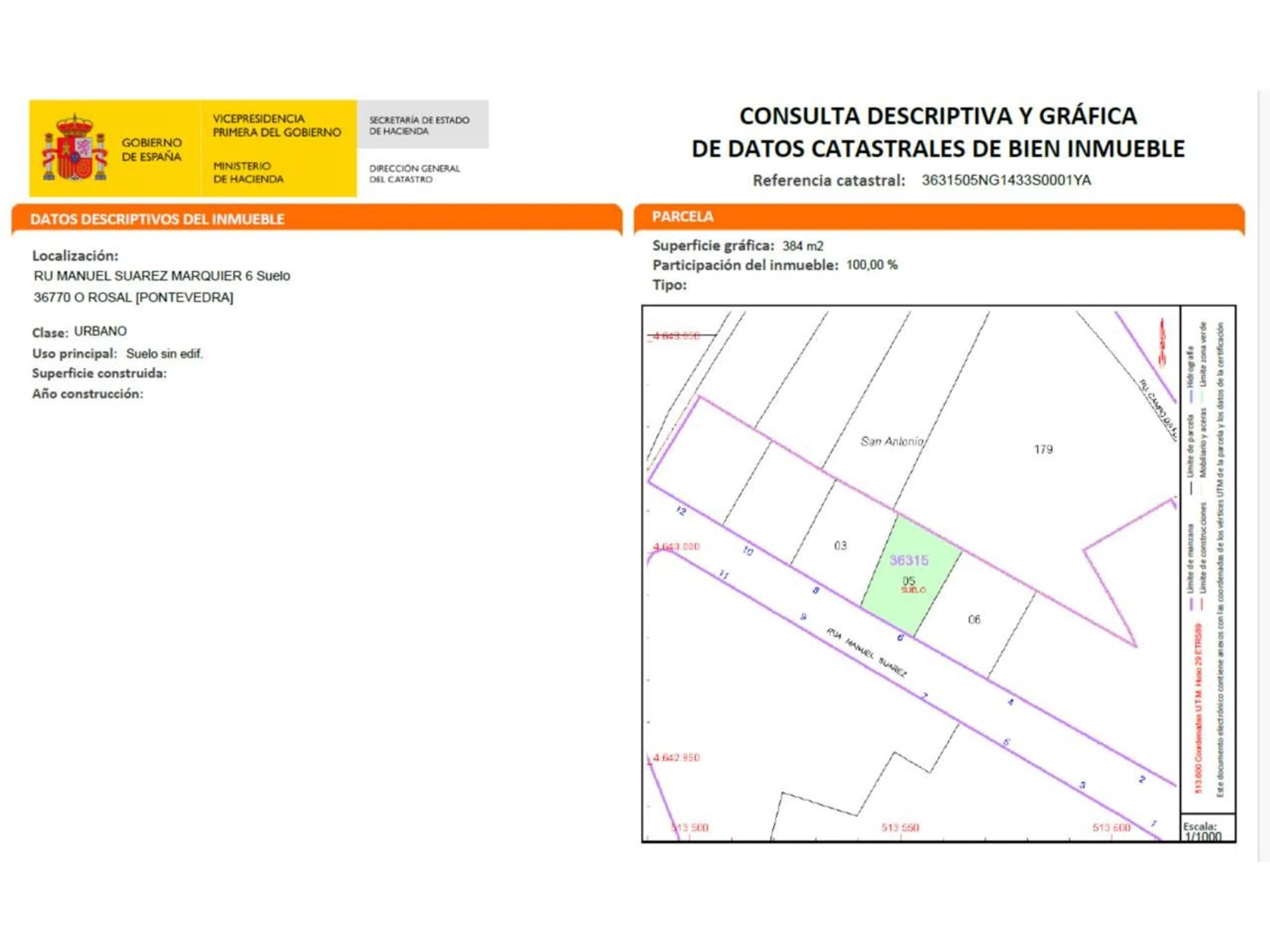Click the red north arrow on map
Viewport: 1270px width, 952px height.
coord(1162,343)
